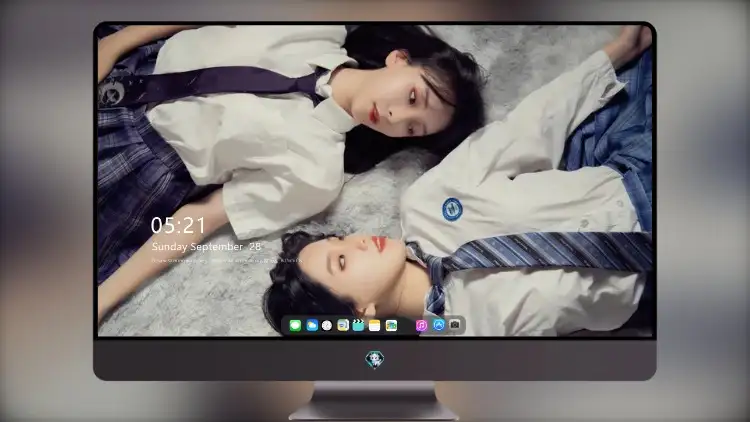Screen dimensions: 750x422
Task: Open the yellow-framed document app in dock
Action: (x=343, y=326)
